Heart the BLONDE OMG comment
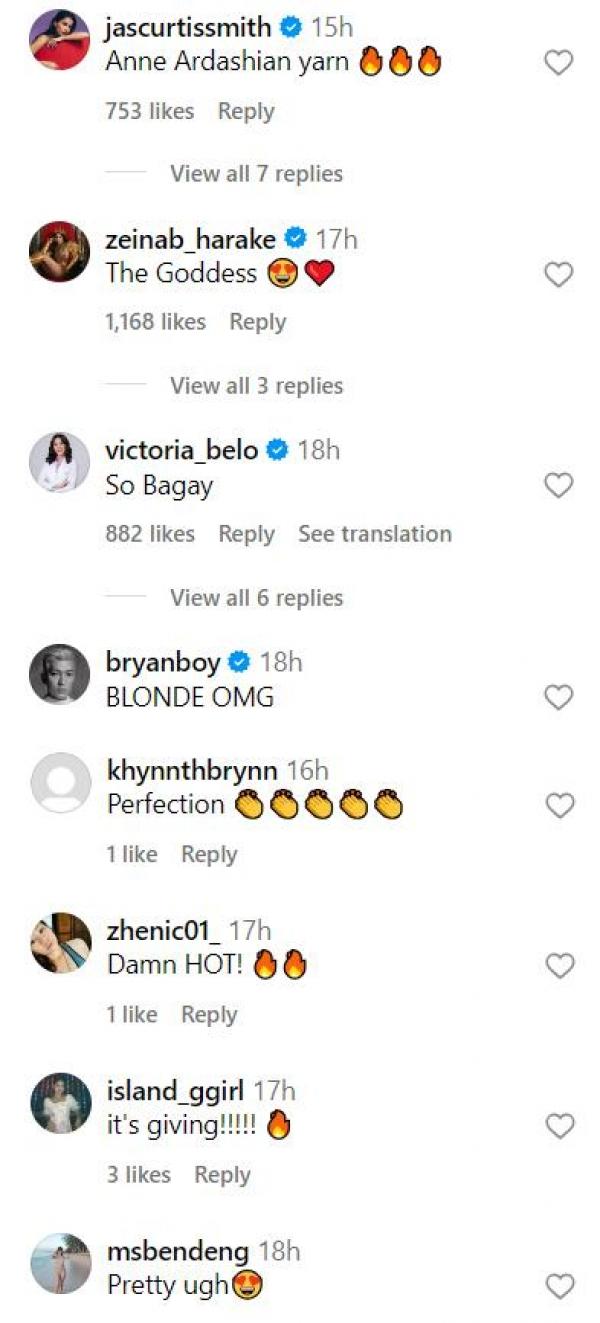The height and width of the screenshot is (1323, 600). click(558, 697)
